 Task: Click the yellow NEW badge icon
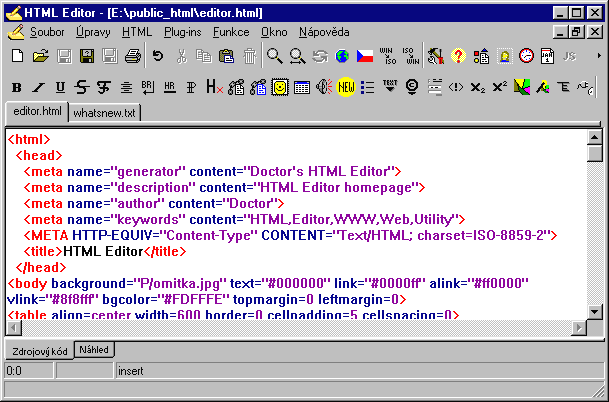(346, 87)
